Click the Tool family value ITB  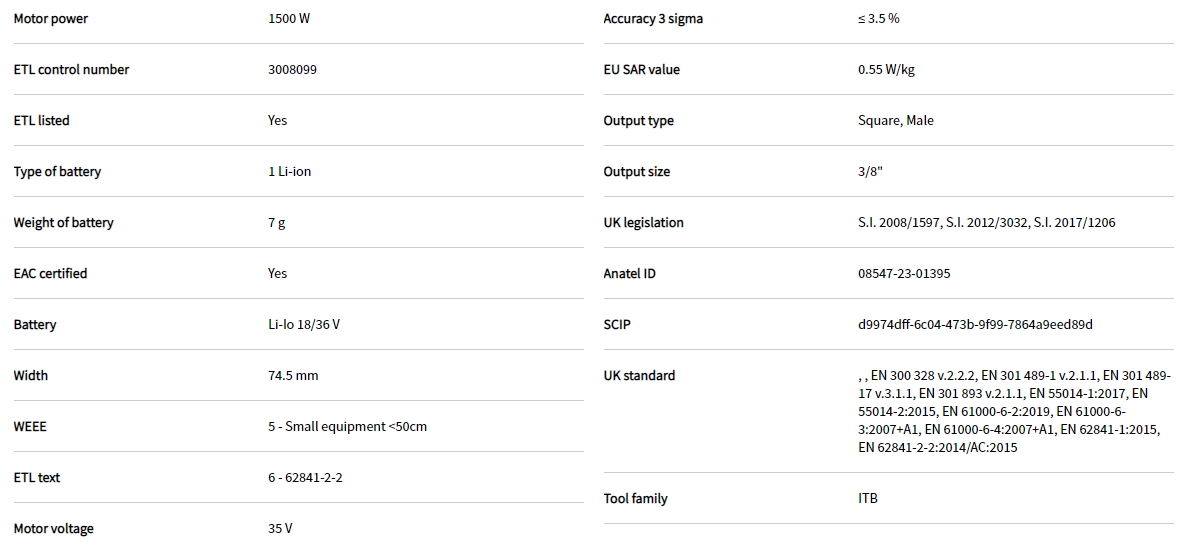tap(867, 499)
